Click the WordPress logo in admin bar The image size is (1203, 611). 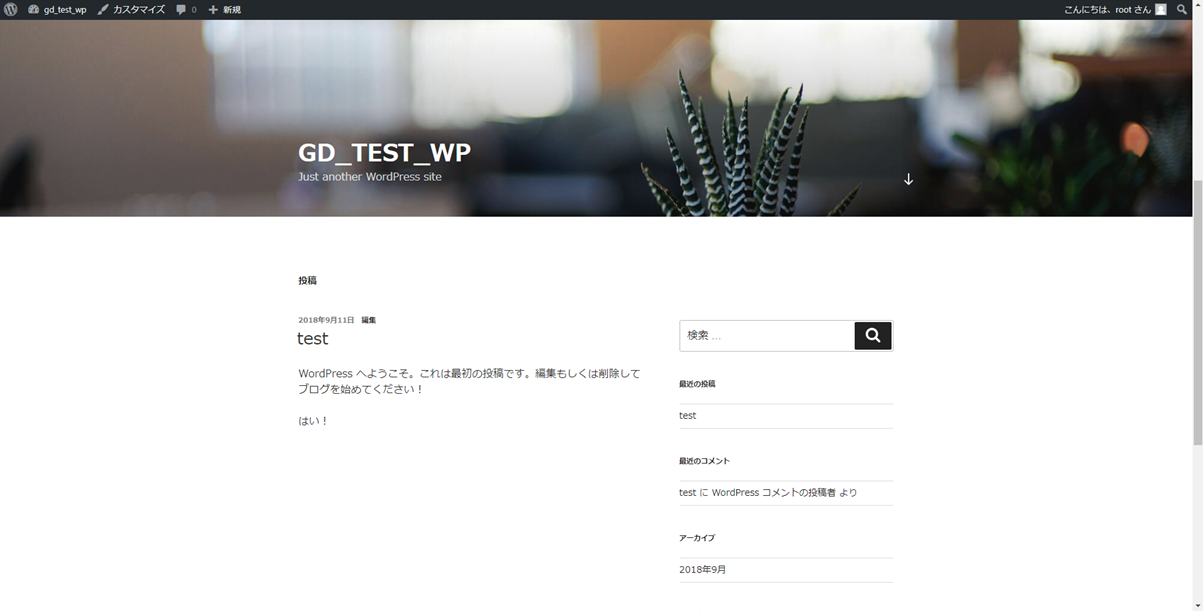(x=11, y=9)
